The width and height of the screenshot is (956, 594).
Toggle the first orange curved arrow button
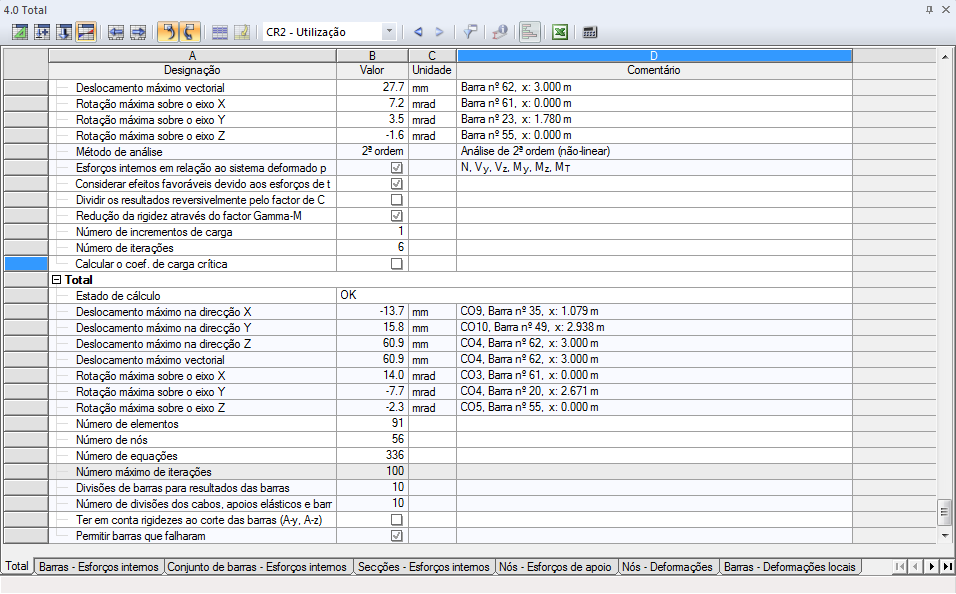(x=168, y=32)
